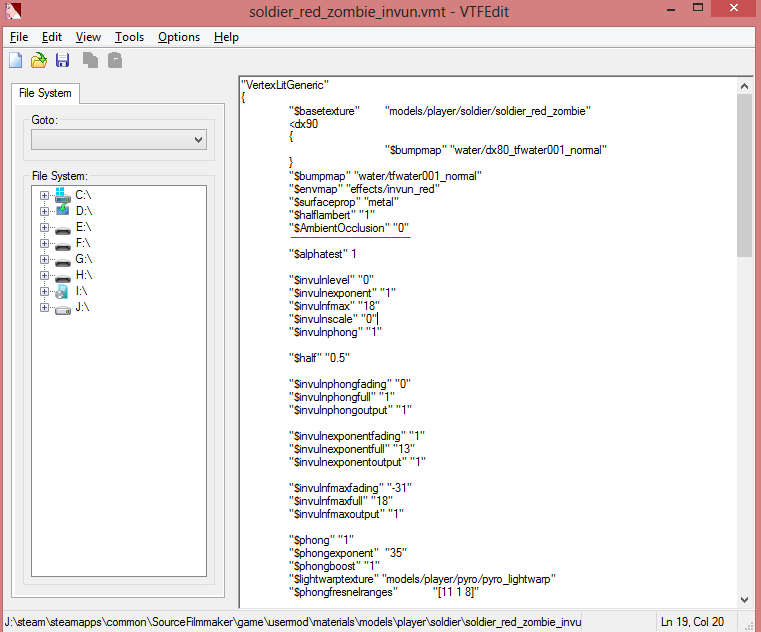Click the "$half" "0.5" line
Viewport: 761px width, 632px height.
(319, 358)
